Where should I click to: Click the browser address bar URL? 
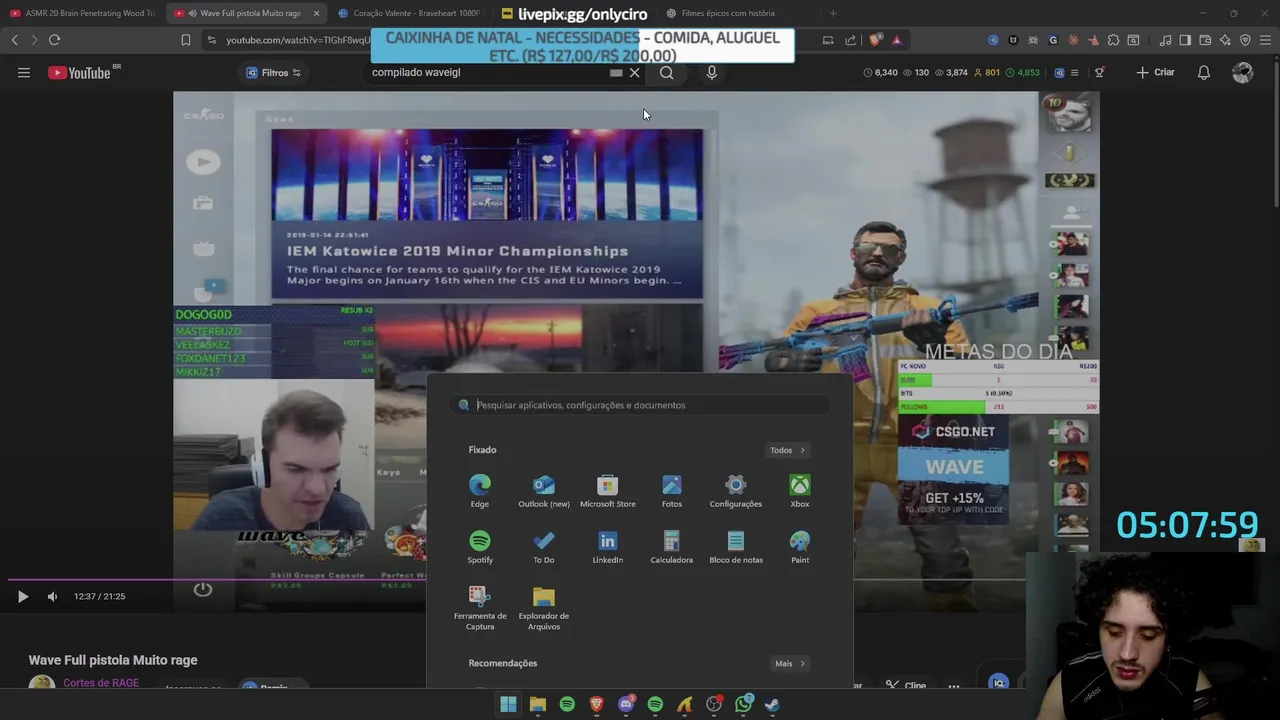pos(298,40)
